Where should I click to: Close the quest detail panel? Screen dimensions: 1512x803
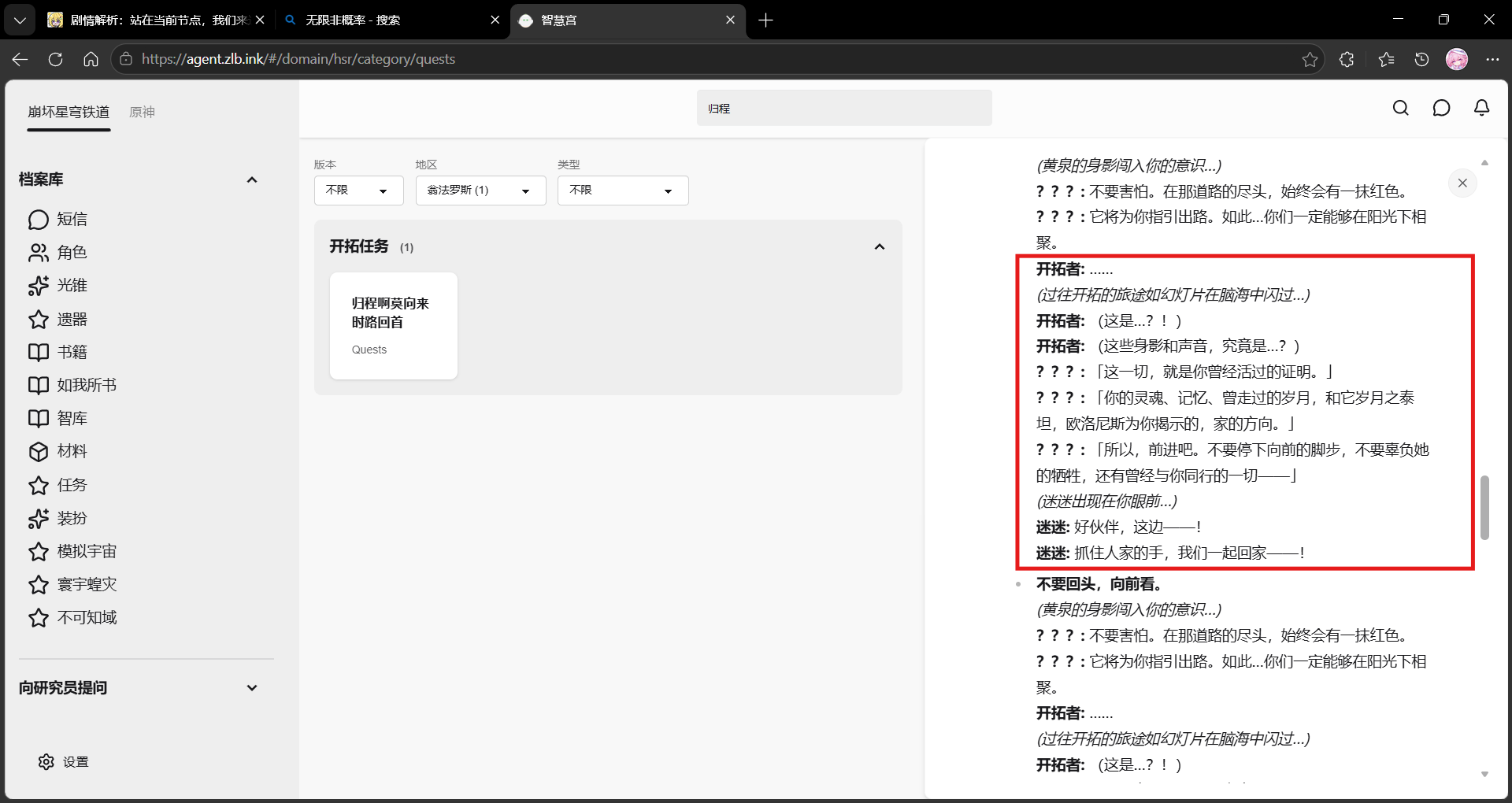click(1462, 183)
